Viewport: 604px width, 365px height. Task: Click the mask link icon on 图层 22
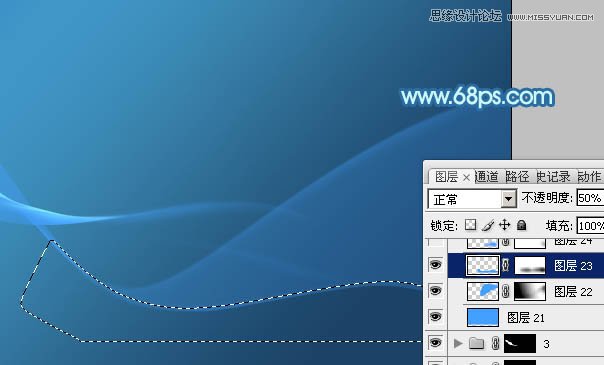506,291
